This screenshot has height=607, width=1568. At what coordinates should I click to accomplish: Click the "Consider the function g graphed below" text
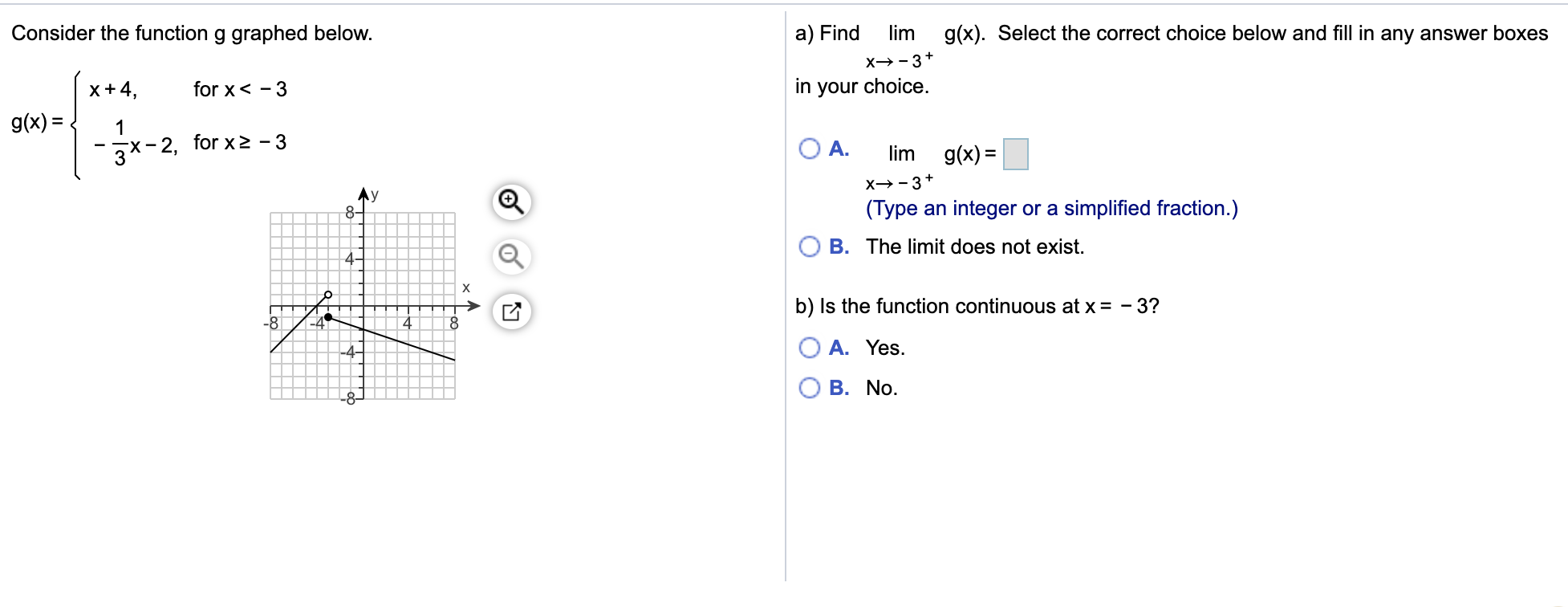coord(192,33)
